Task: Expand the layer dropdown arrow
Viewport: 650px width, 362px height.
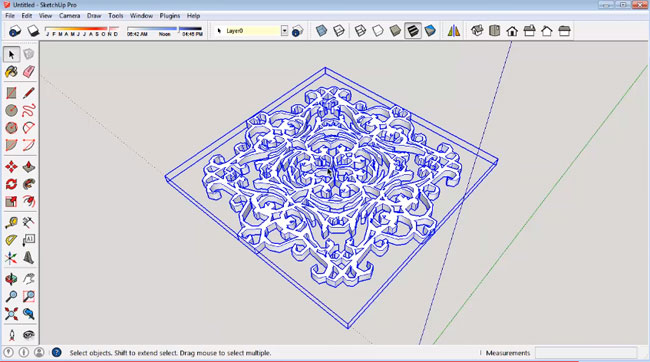Action: click(284, 31)
